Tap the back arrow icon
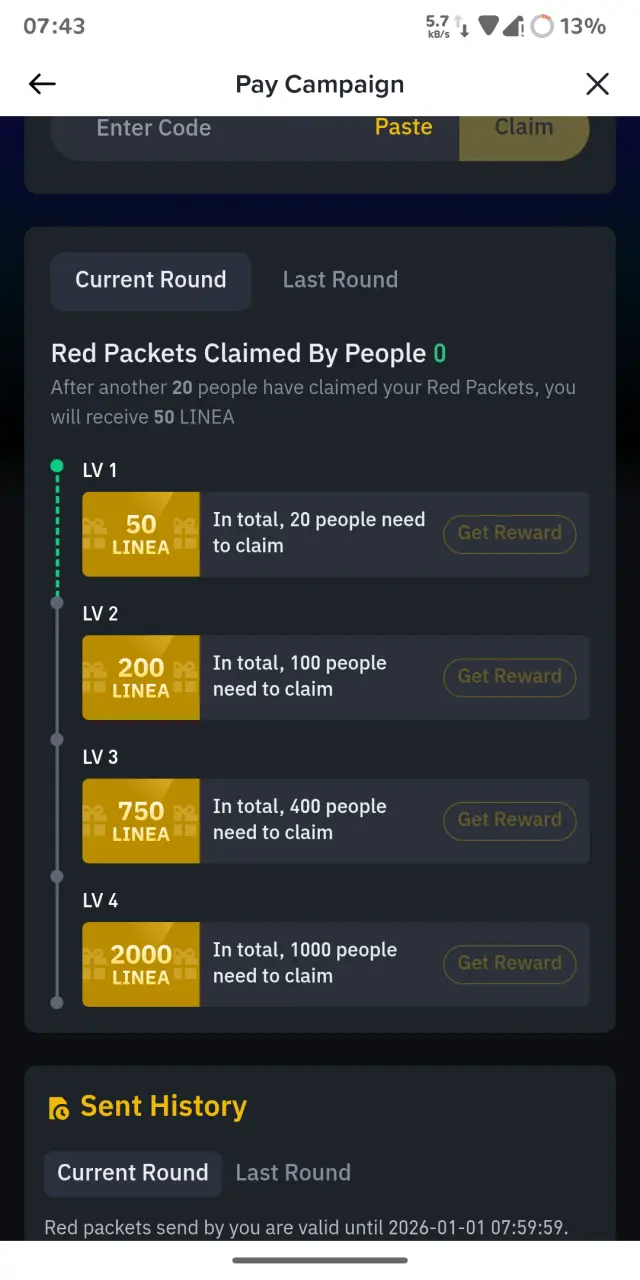Screen dimensions: 640x1280 (x=42, y=84)
